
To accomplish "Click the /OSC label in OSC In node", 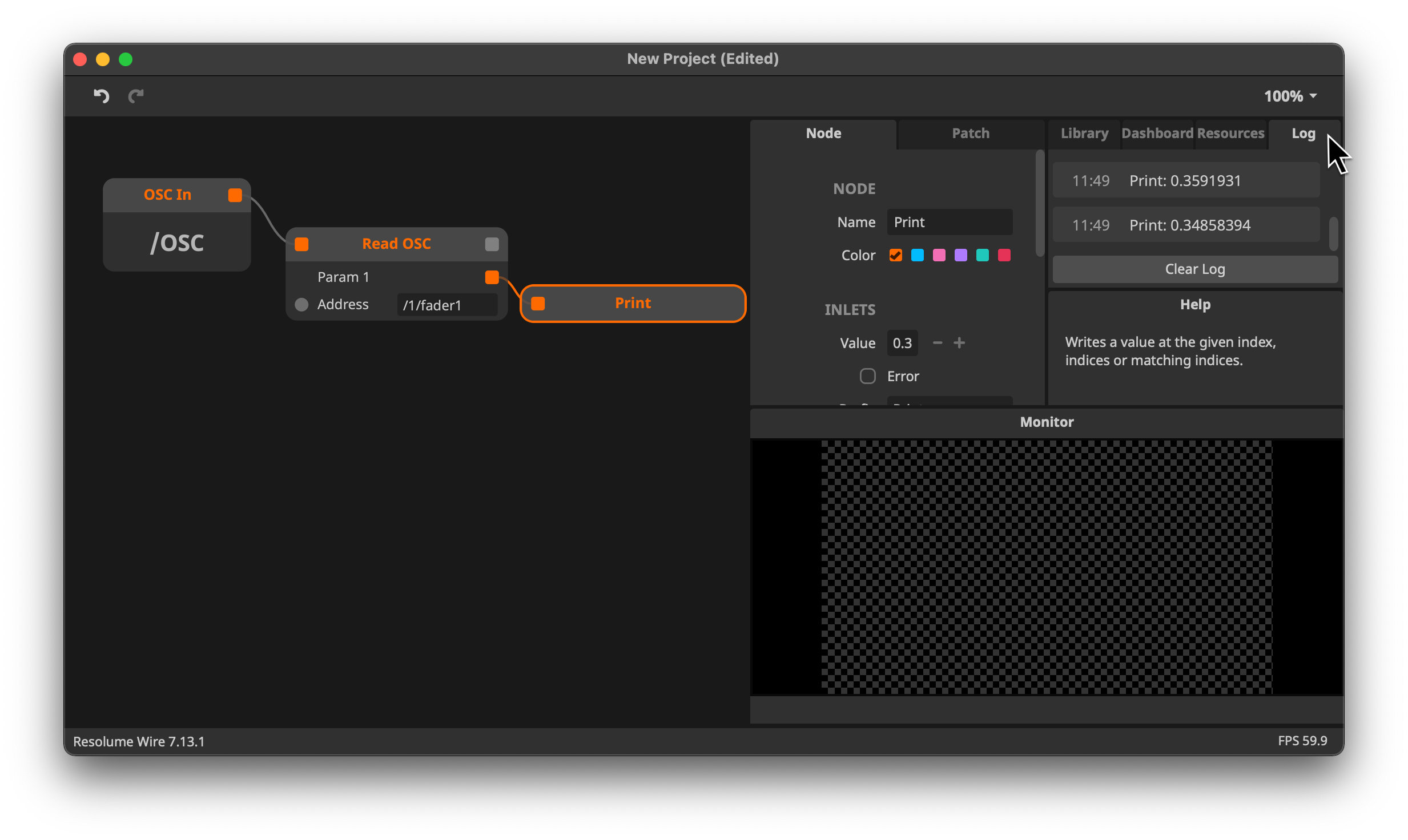I will point(177,243).
